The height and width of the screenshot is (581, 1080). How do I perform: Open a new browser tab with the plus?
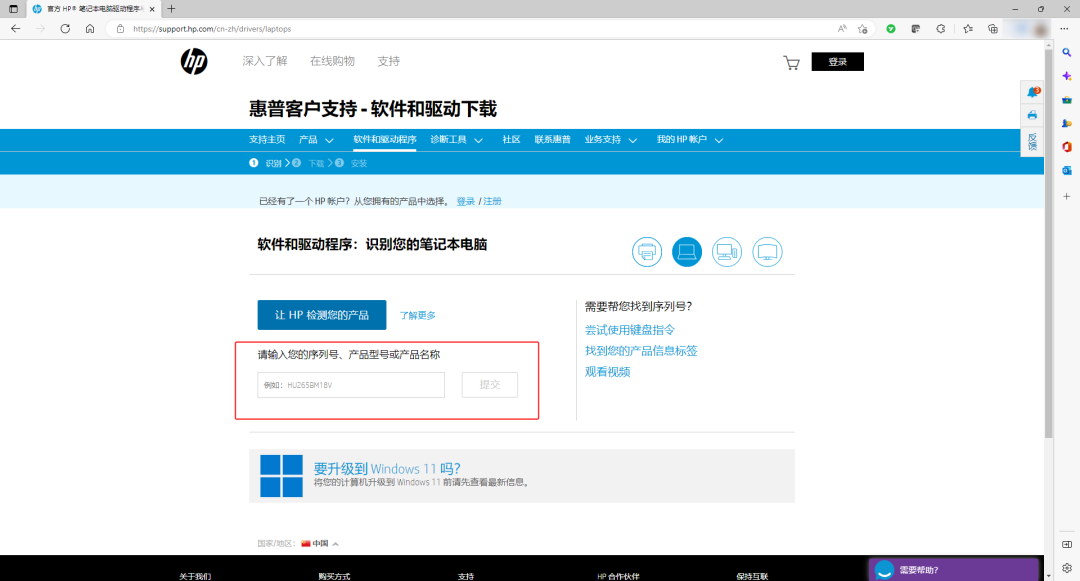click(171, 9)
